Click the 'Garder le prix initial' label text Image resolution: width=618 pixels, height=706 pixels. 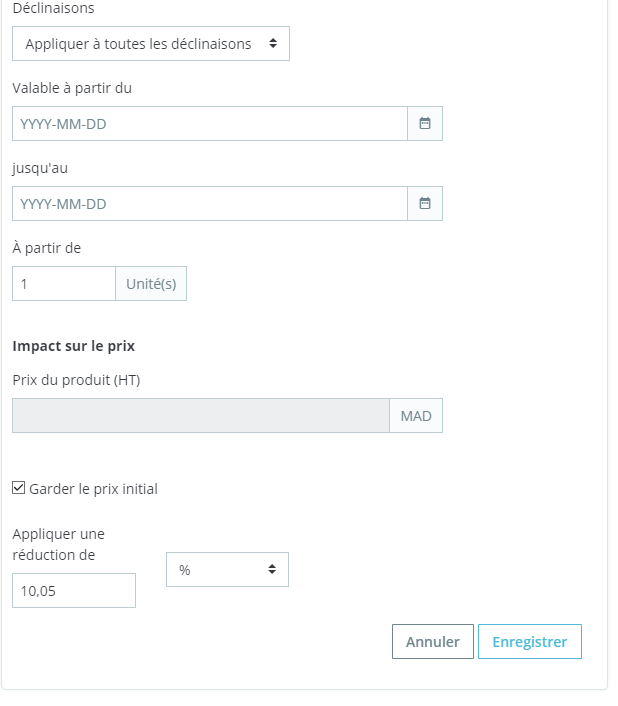click(94, 489)
